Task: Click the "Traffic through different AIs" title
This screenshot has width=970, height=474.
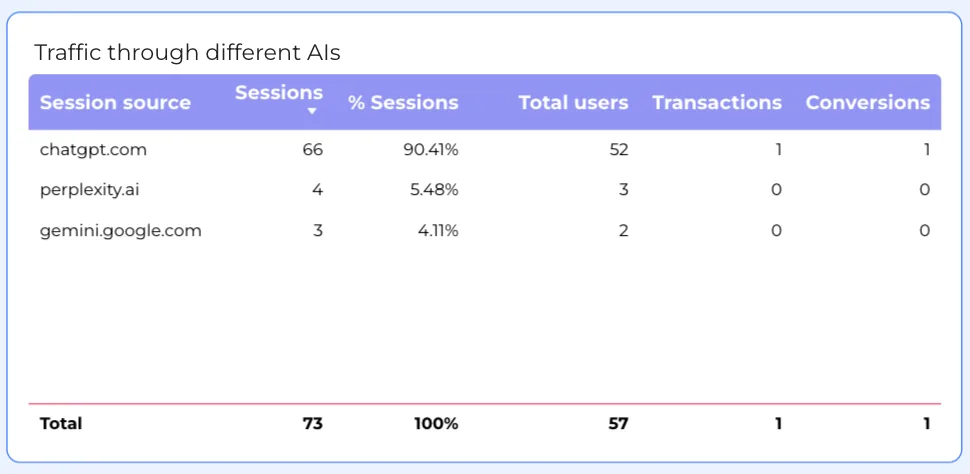Action: click(187, 52)
